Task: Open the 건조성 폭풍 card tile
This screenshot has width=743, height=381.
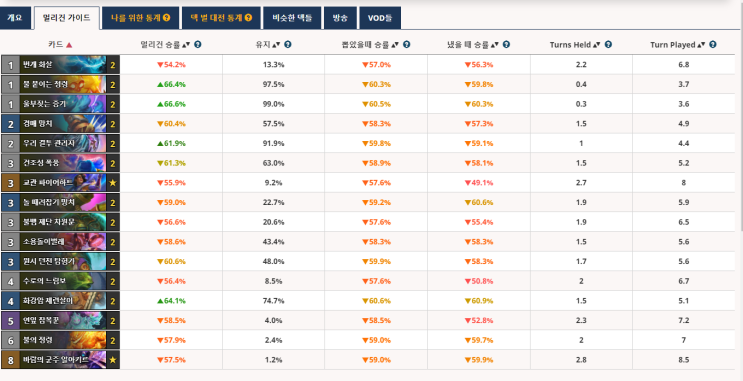Action: pyautogui.click(x=60, y=163)
